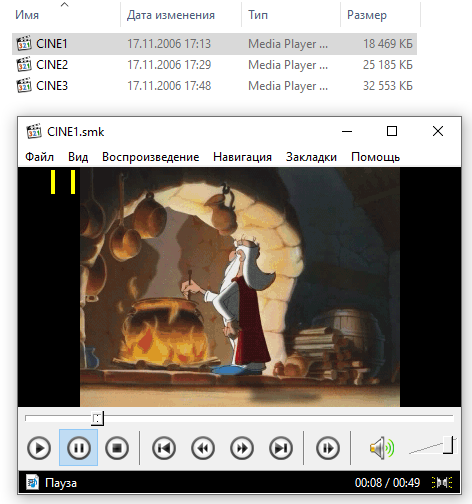Open the Вид menu

[78, 157]
